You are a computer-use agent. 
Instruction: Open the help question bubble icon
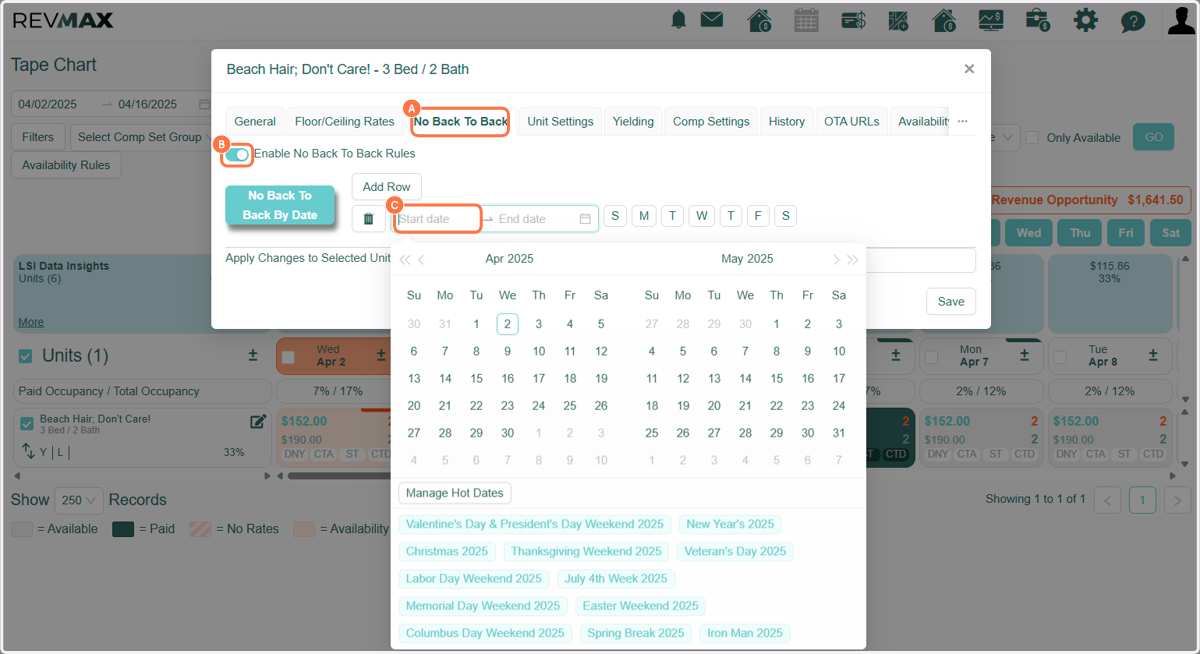point(1132,21)
